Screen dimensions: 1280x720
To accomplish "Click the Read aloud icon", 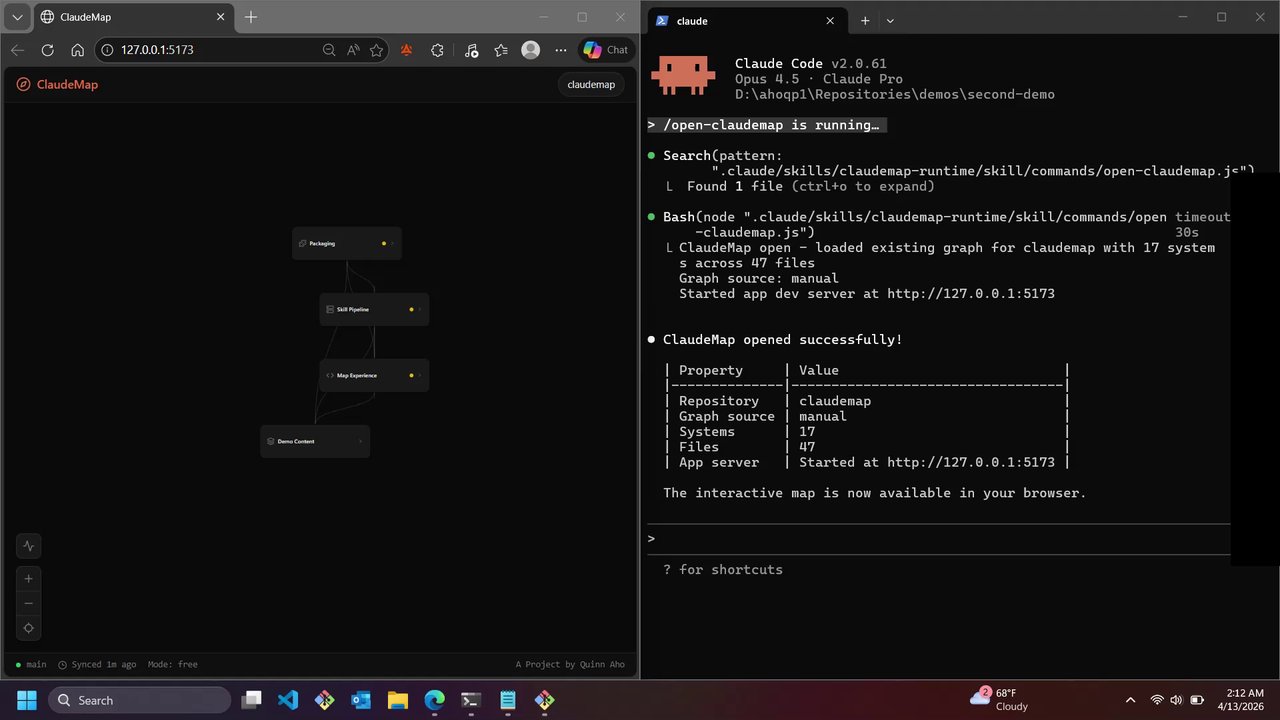I will pyautogui.click(x=353, y=50).
